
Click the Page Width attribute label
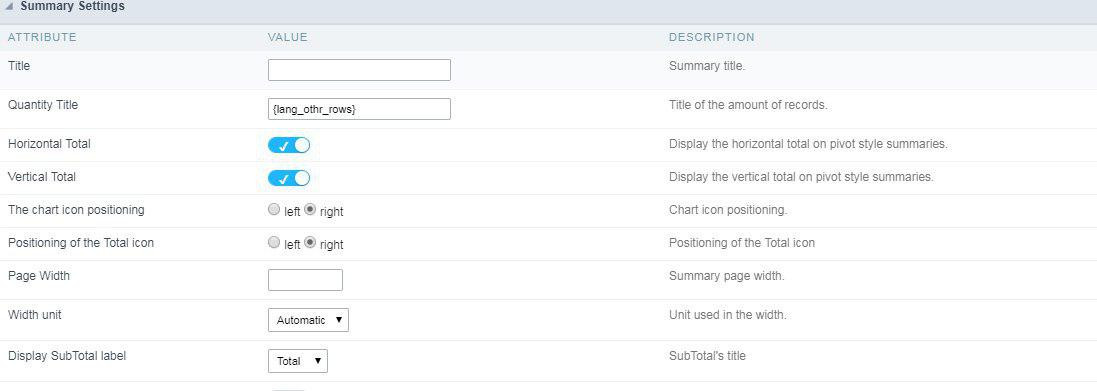click(38, 276)
